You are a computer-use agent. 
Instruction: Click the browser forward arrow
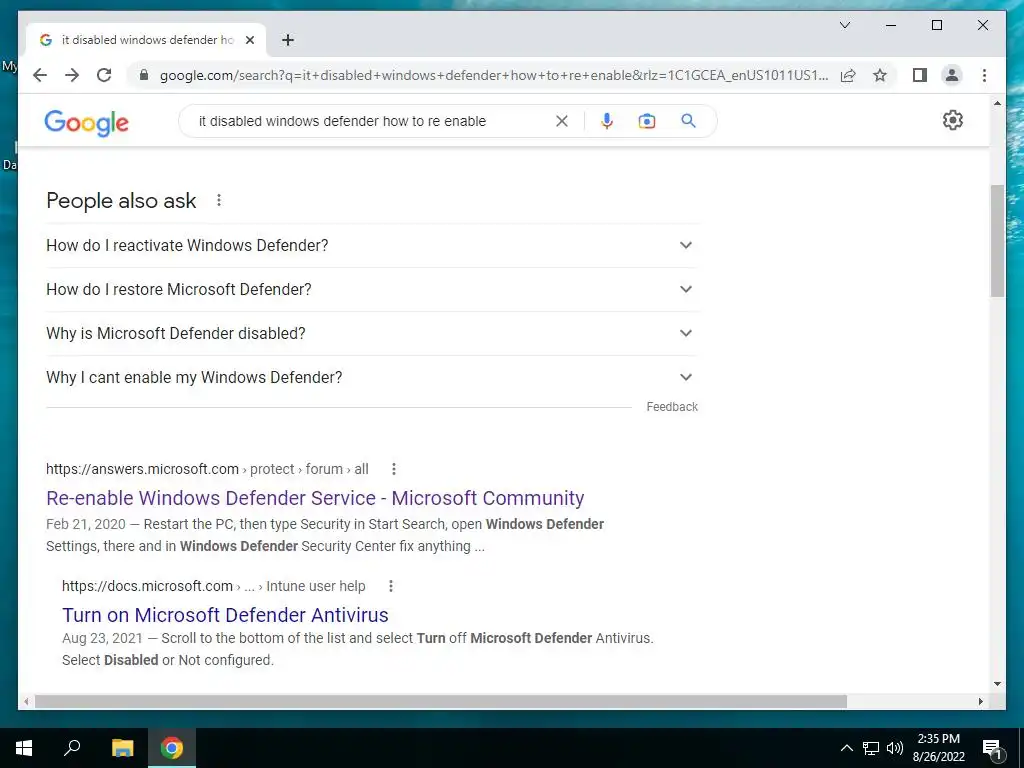pos(72,75)
